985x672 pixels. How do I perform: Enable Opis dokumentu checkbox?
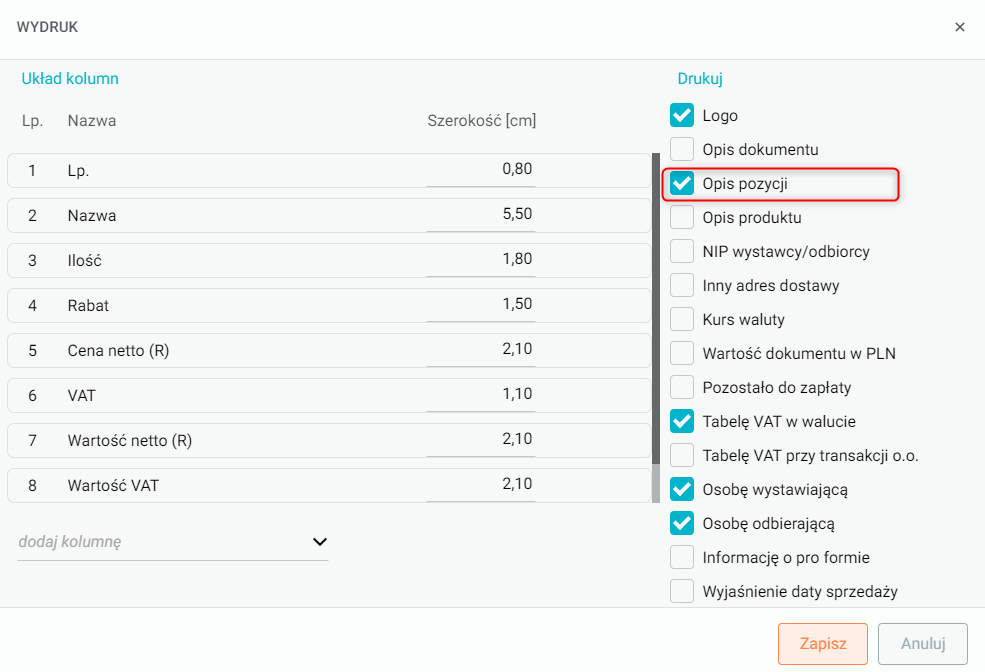[x=682, y=149]
